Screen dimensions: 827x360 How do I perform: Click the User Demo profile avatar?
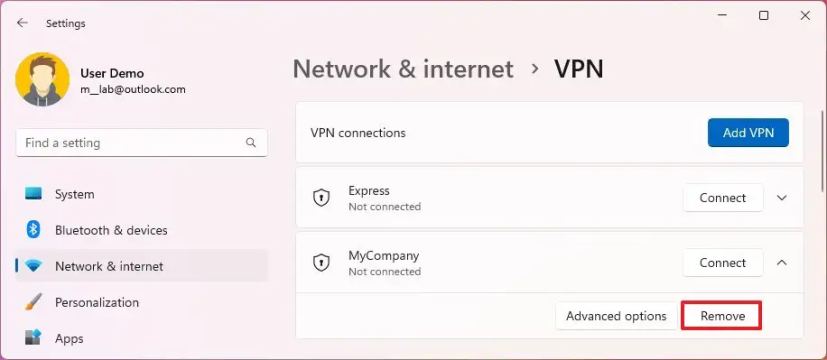tap(43, 80)
